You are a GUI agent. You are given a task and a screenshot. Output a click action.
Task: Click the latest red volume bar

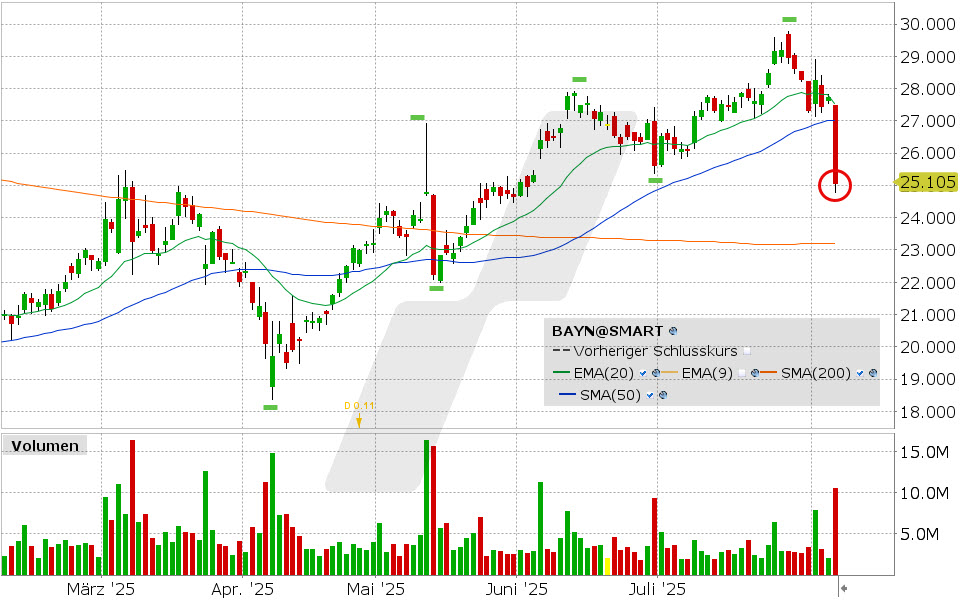835,531
